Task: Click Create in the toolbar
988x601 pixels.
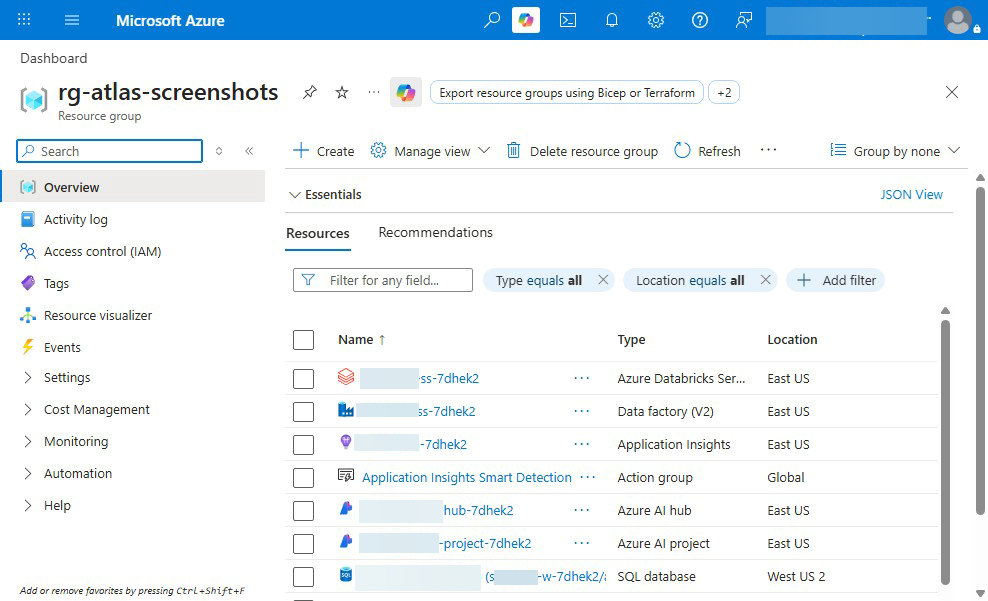Action: pyautogui.click(x=324, y=151)
